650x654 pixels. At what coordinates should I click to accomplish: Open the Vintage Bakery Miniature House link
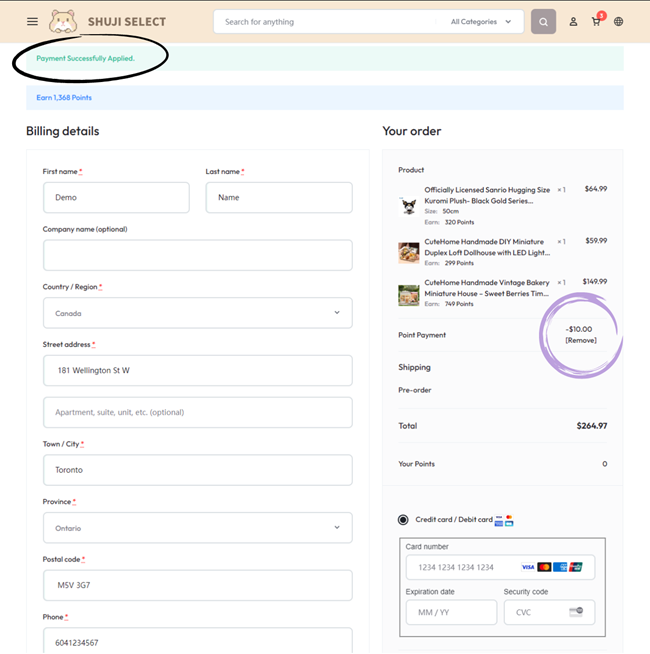486,288
